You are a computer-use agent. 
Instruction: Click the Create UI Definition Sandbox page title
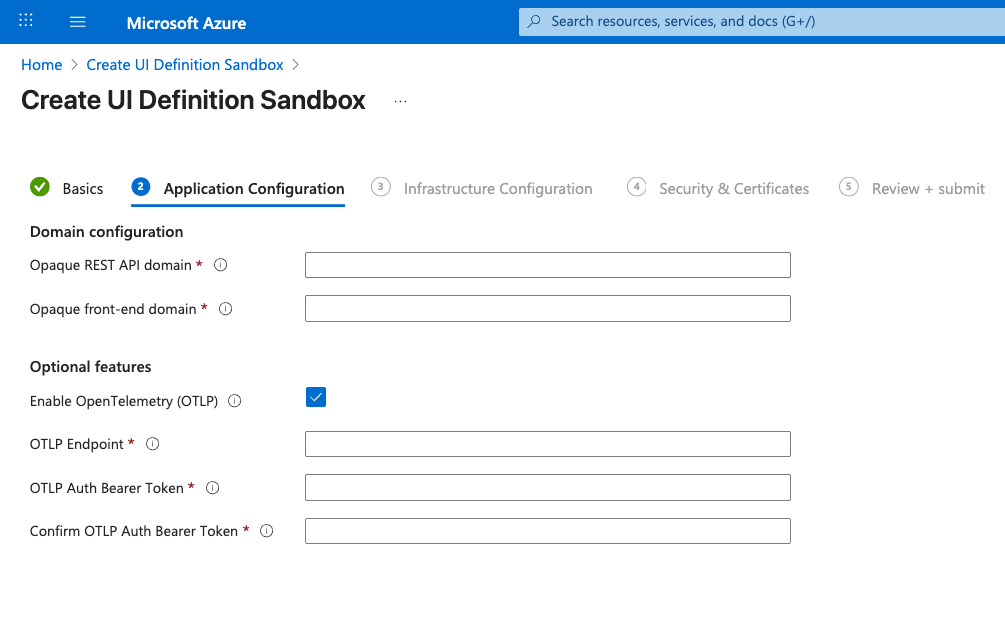click(x=193, y=100)
